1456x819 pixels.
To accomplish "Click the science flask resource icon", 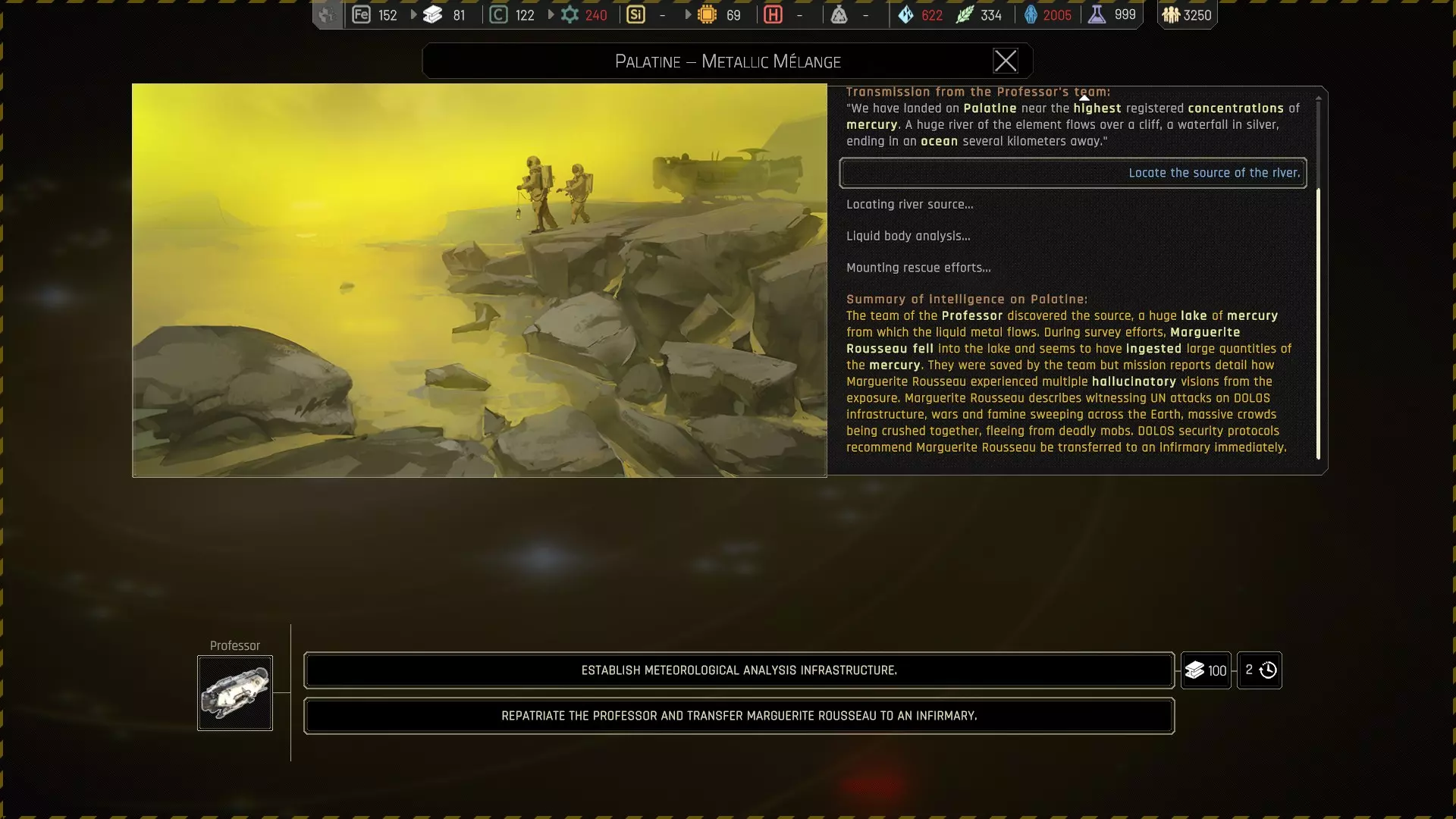I will click(x=1097, y=14).
